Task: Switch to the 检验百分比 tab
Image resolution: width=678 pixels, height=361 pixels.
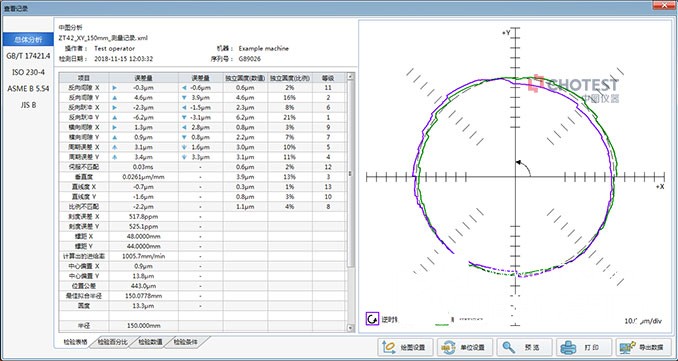Action: click(112, 342)
